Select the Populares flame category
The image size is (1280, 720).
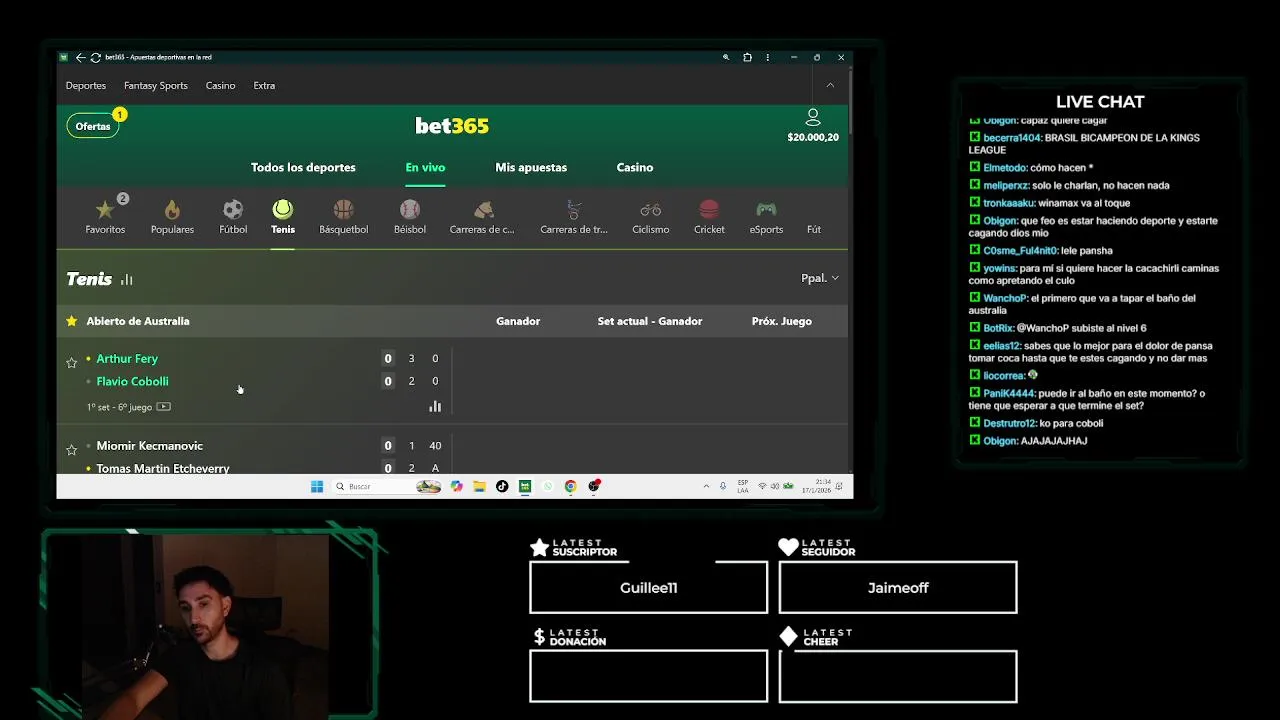(x=172, y=216)
